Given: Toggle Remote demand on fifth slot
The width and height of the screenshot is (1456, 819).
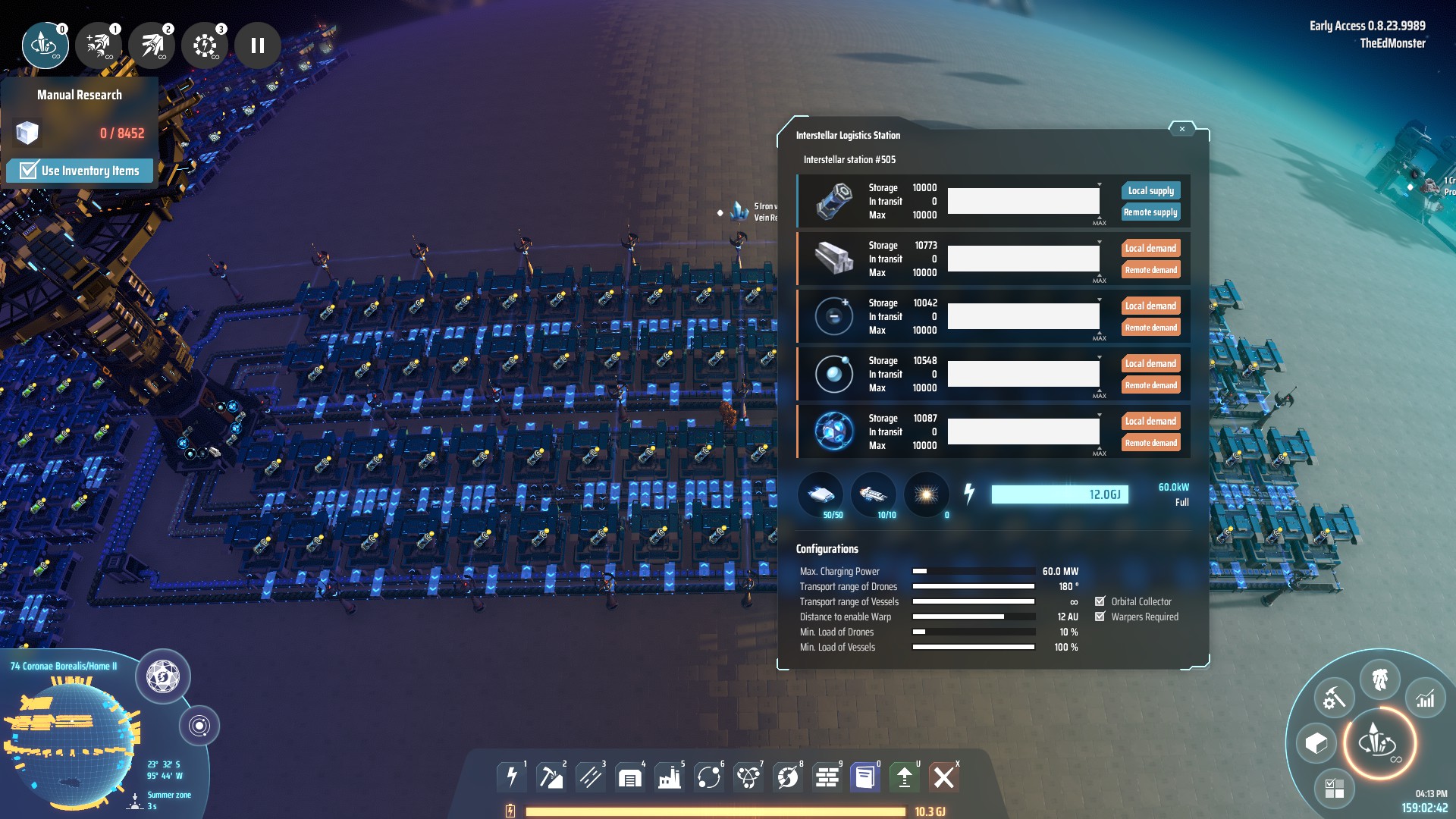Looking at the screenshot, I should click(1150, 443).
